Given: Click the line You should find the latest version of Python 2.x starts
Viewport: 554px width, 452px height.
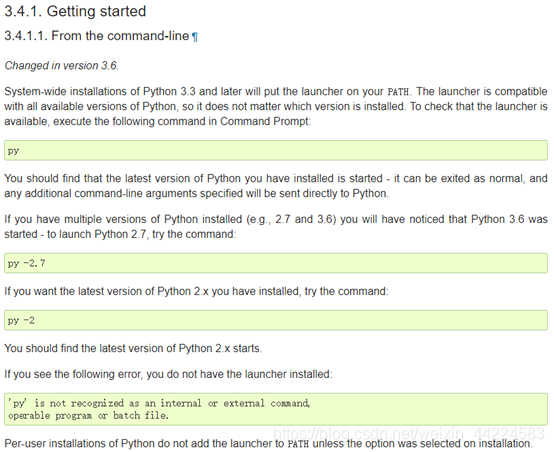Looking at the screenshot, I should click(x=133, y=348).
